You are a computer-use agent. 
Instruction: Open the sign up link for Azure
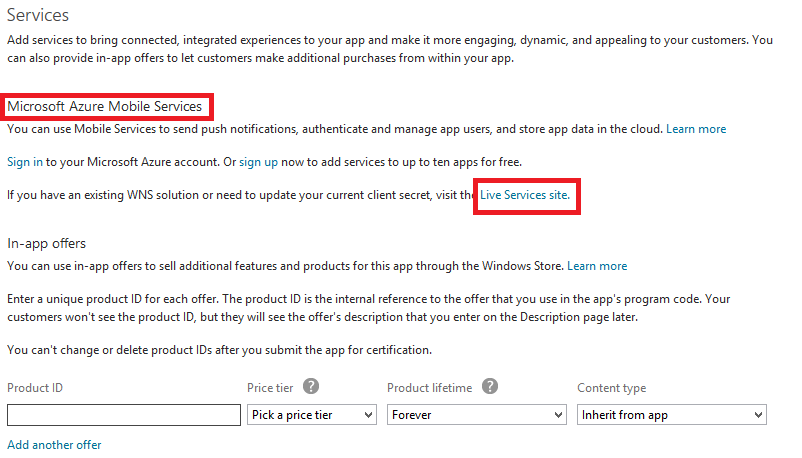coord(258,162)
